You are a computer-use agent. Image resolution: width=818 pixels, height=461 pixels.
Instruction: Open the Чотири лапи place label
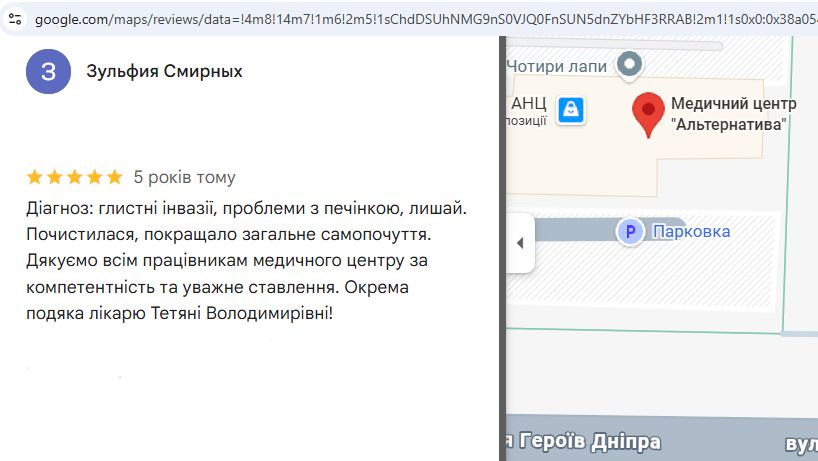coord(557,66)
